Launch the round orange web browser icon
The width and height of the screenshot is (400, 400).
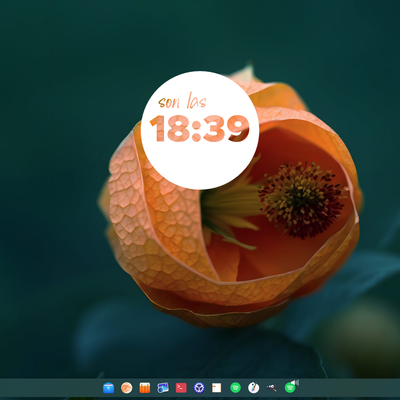click(x=126, y=388)
